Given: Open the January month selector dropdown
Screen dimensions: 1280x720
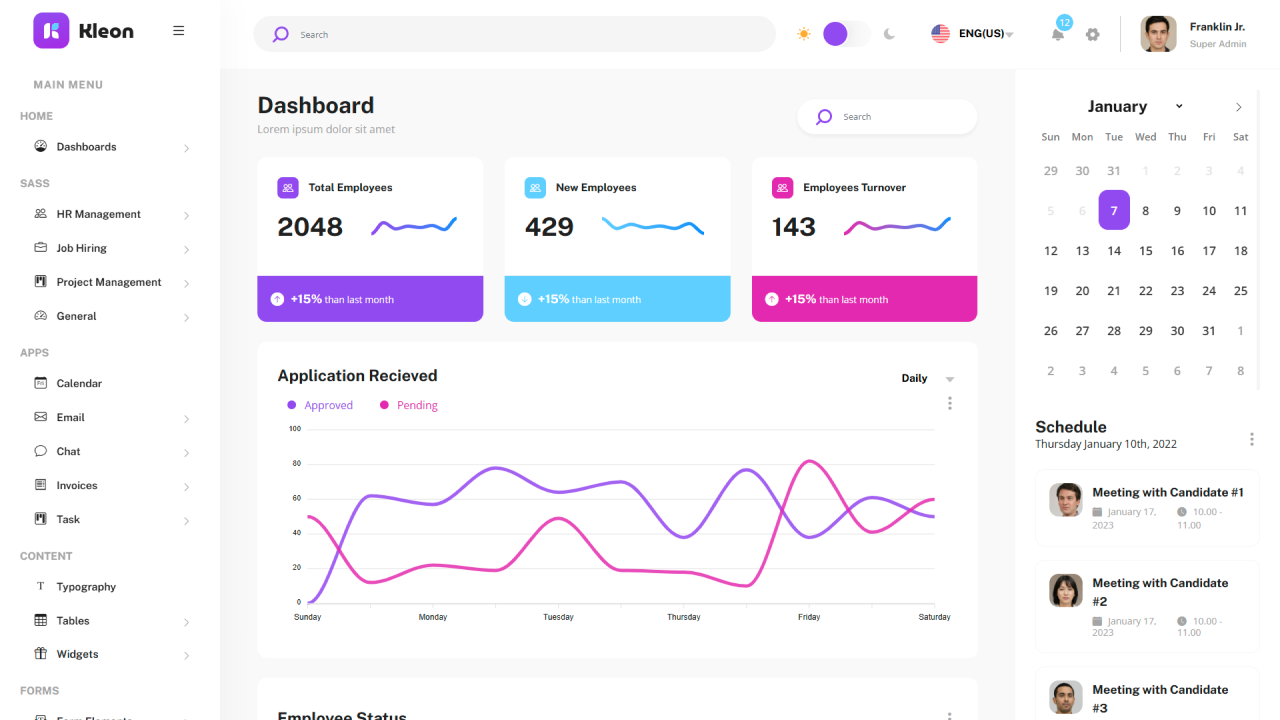Looking at the screenshot, I should (1179, 106).
